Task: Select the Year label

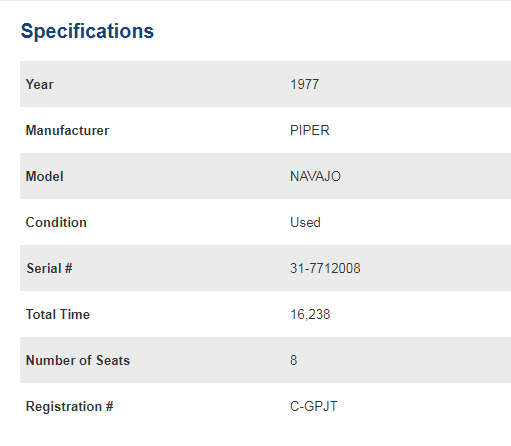Action: [x=40, y=84]
